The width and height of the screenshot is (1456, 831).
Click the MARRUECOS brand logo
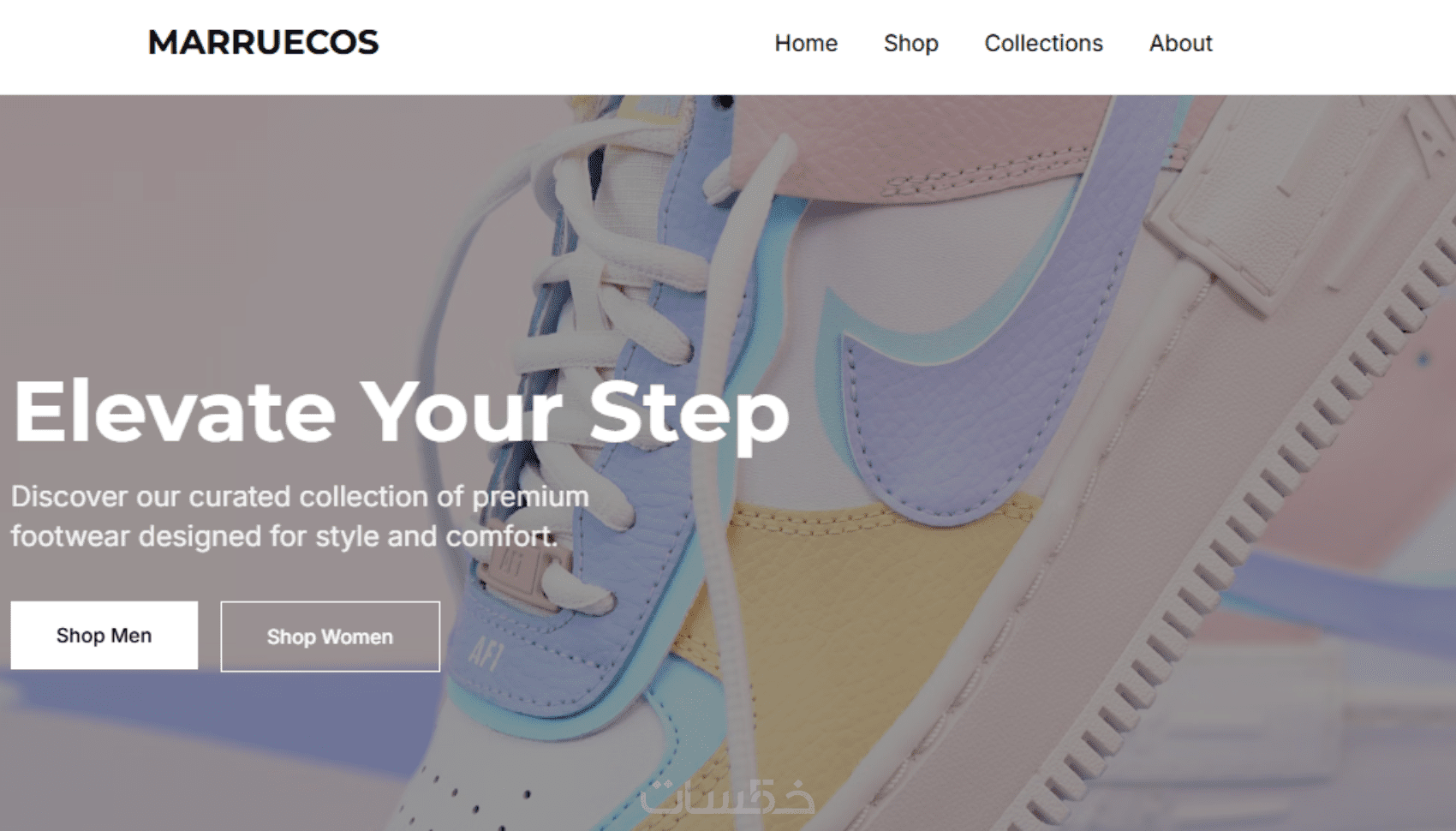(x=263, y=42)
